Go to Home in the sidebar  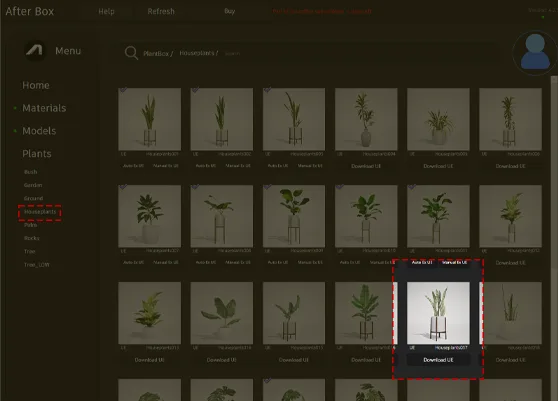pyautogui.click(x=36, y=85)
